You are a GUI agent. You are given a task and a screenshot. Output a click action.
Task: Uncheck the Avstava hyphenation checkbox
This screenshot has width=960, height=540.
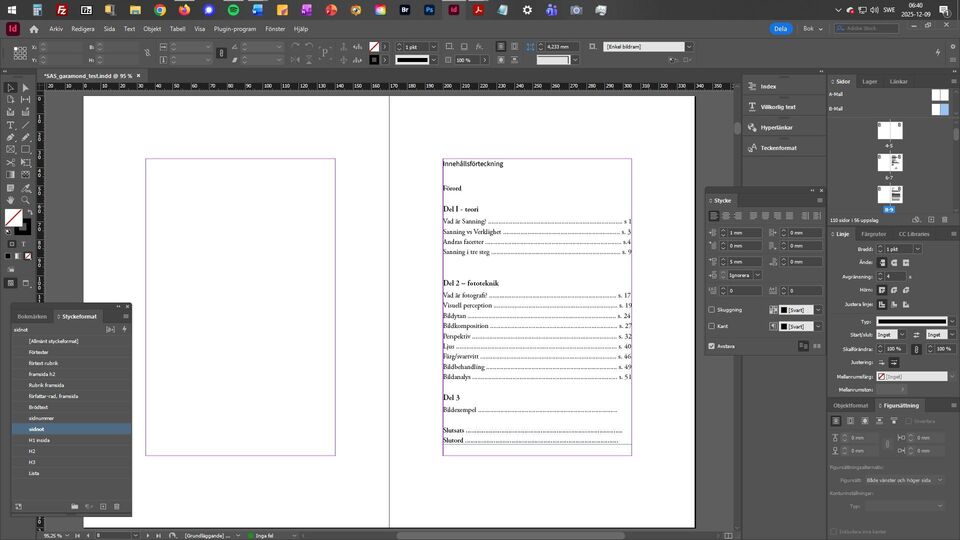coord(712,346)
